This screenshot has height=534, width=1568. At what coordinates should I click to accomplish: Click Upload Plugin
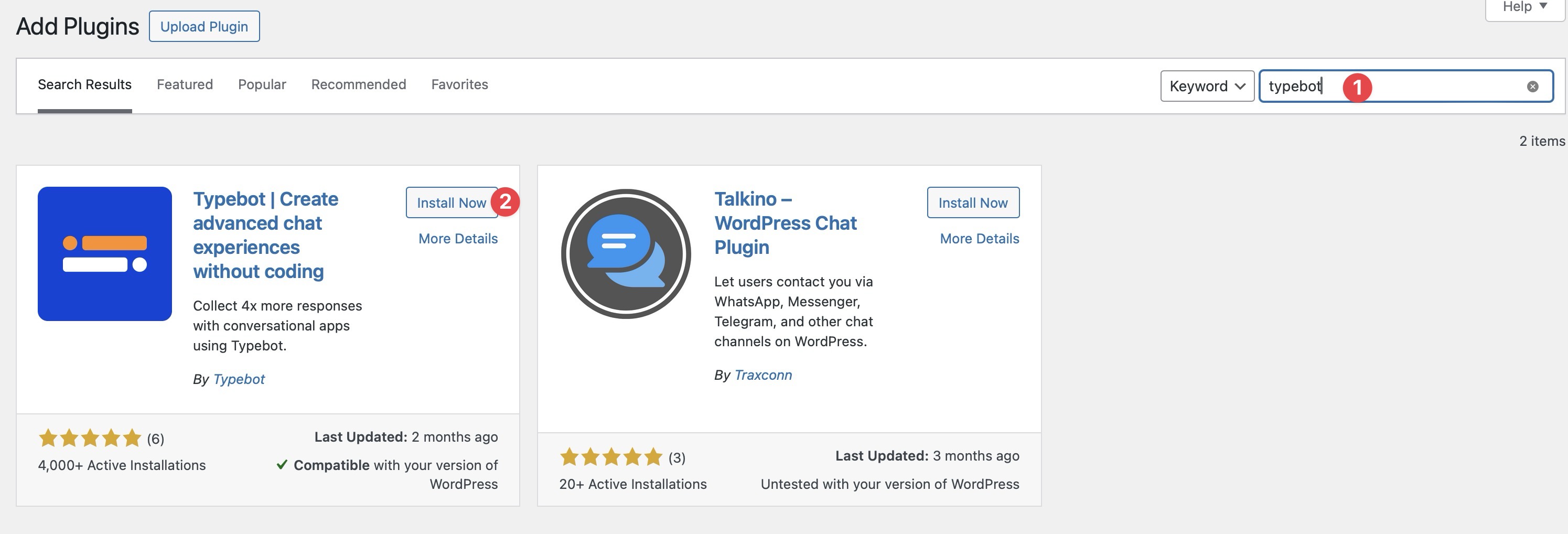[x=204, y=26]
